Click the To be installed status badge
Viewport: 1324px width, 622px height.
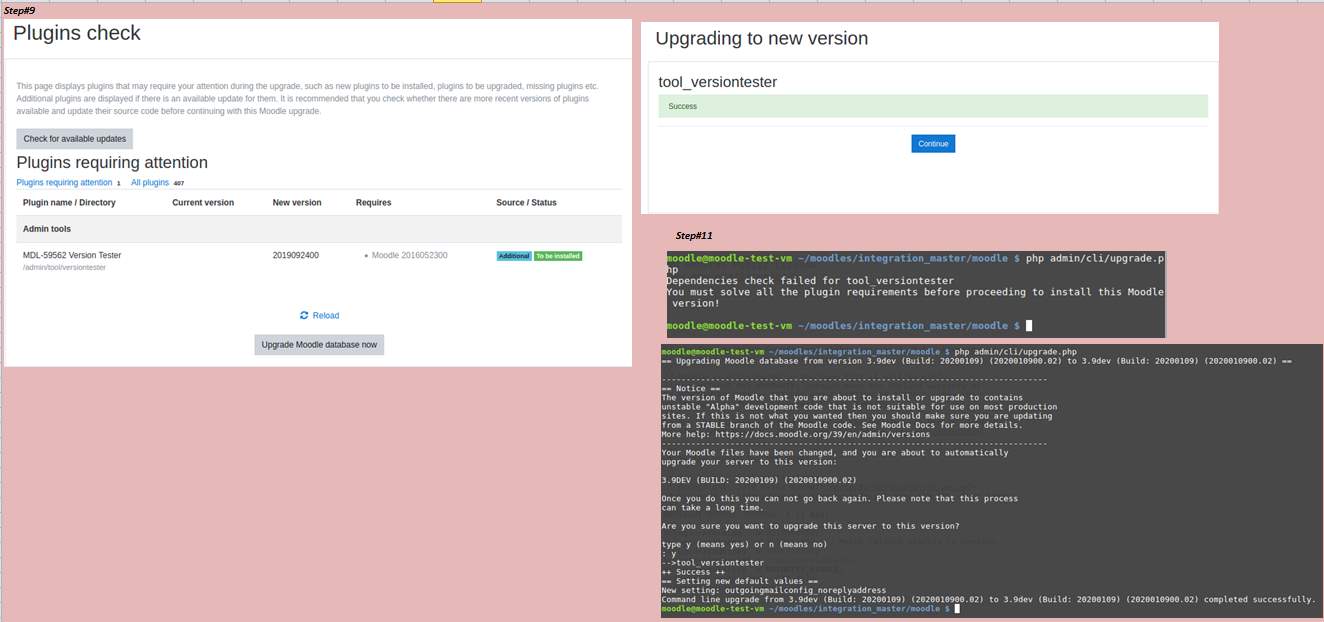tap(558, 256)
